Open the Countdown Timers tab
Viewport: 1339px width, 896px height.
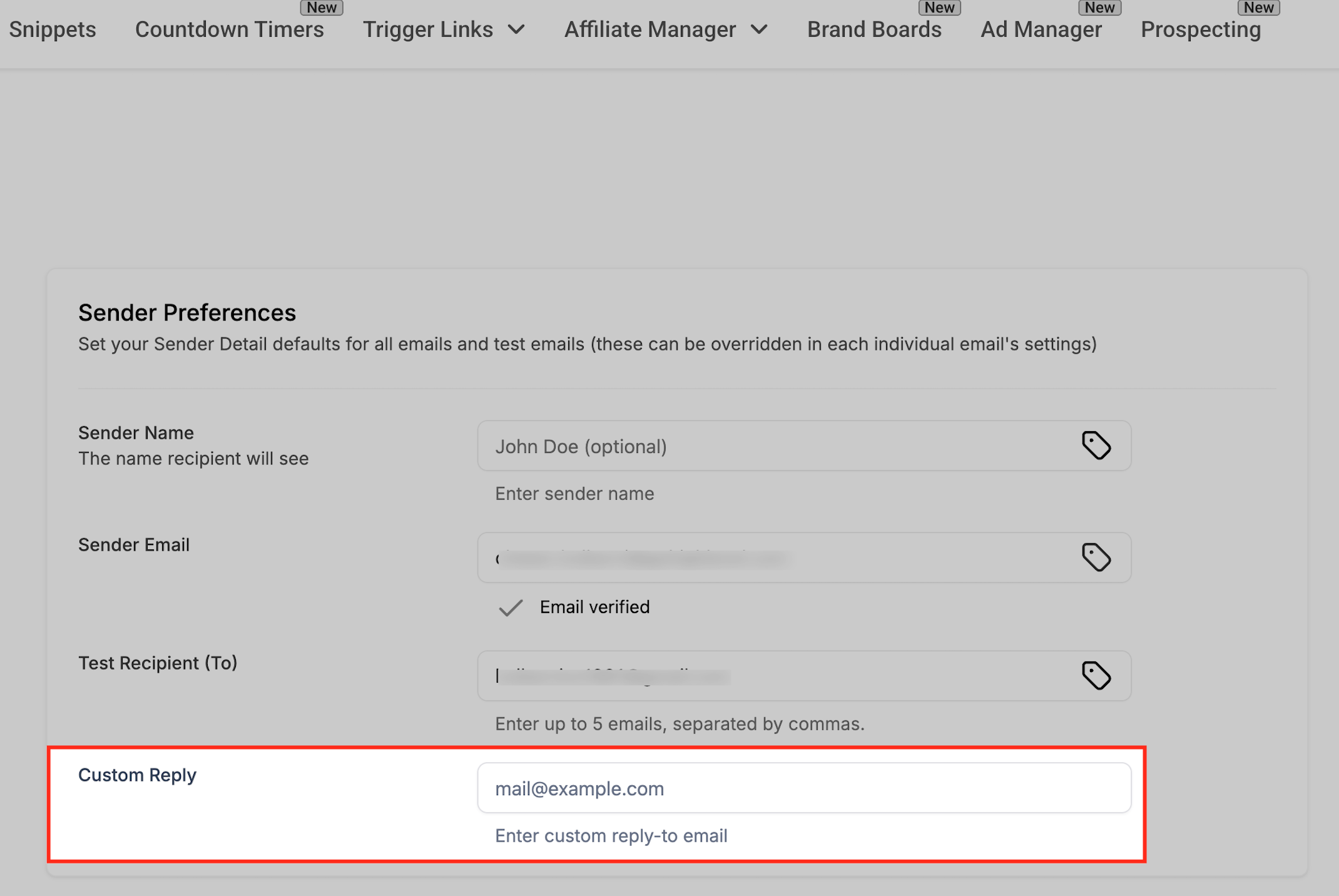coord(229,29)
